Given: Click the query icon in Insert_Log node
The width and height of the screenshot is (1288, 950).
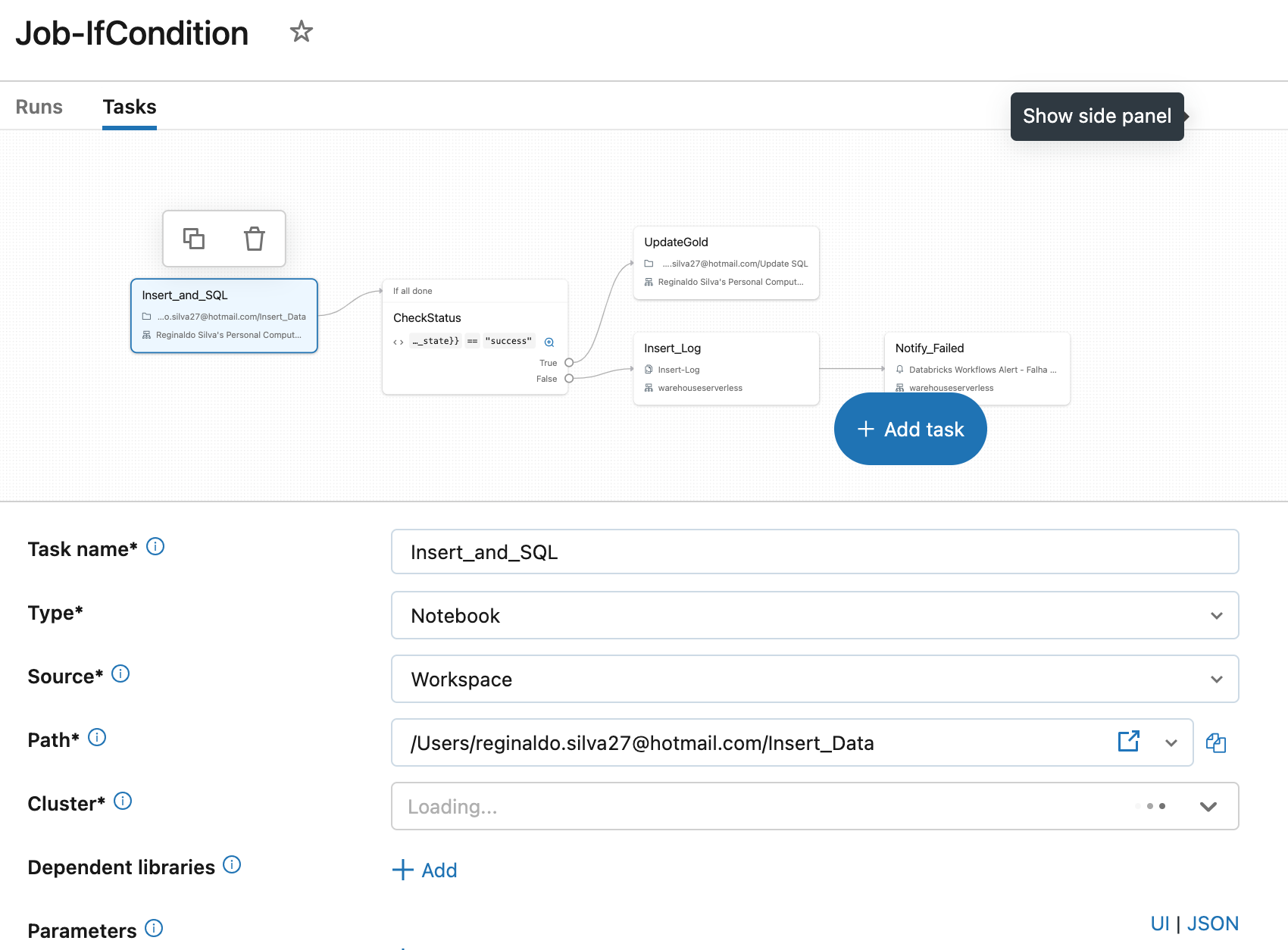Looking at the screenshot, I should 649,370.
